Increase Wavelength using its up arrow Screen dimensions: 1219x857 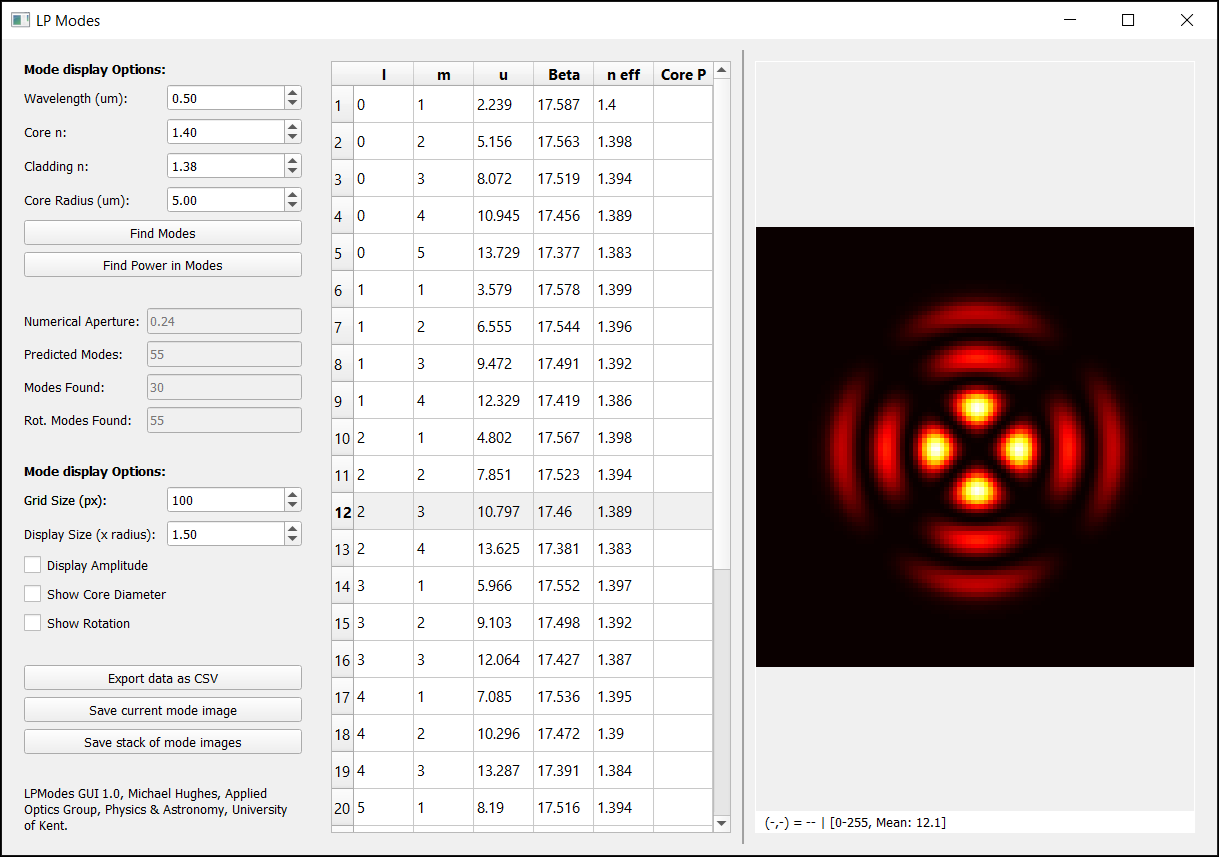click(291, 92)
